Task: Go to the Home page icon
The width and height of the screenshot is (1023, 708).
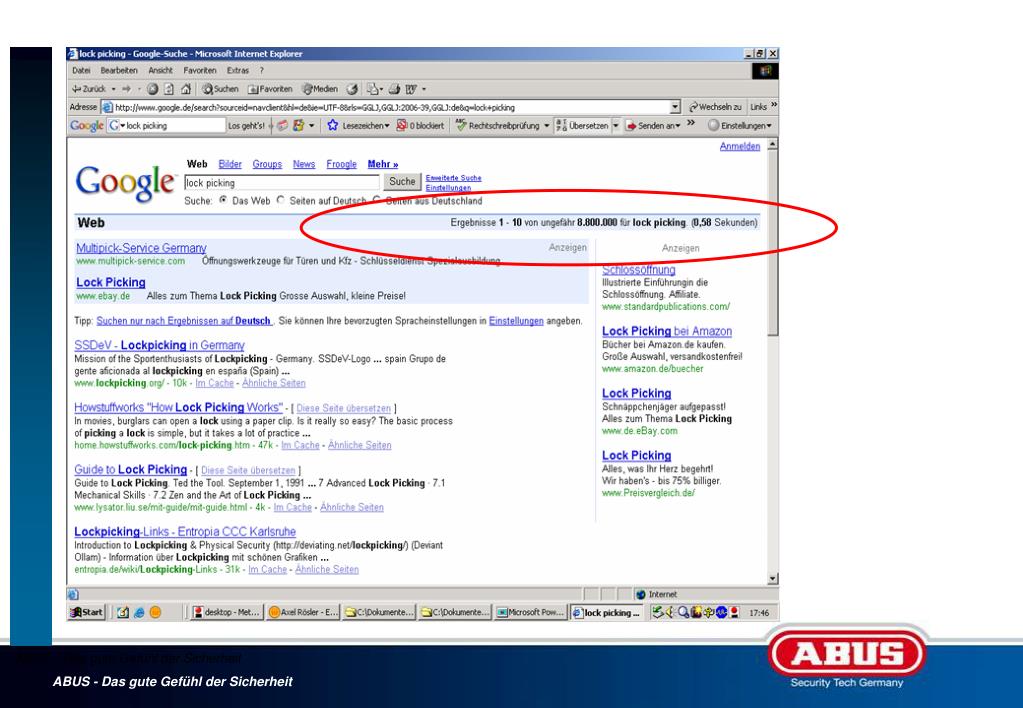Action: (186, 89)
